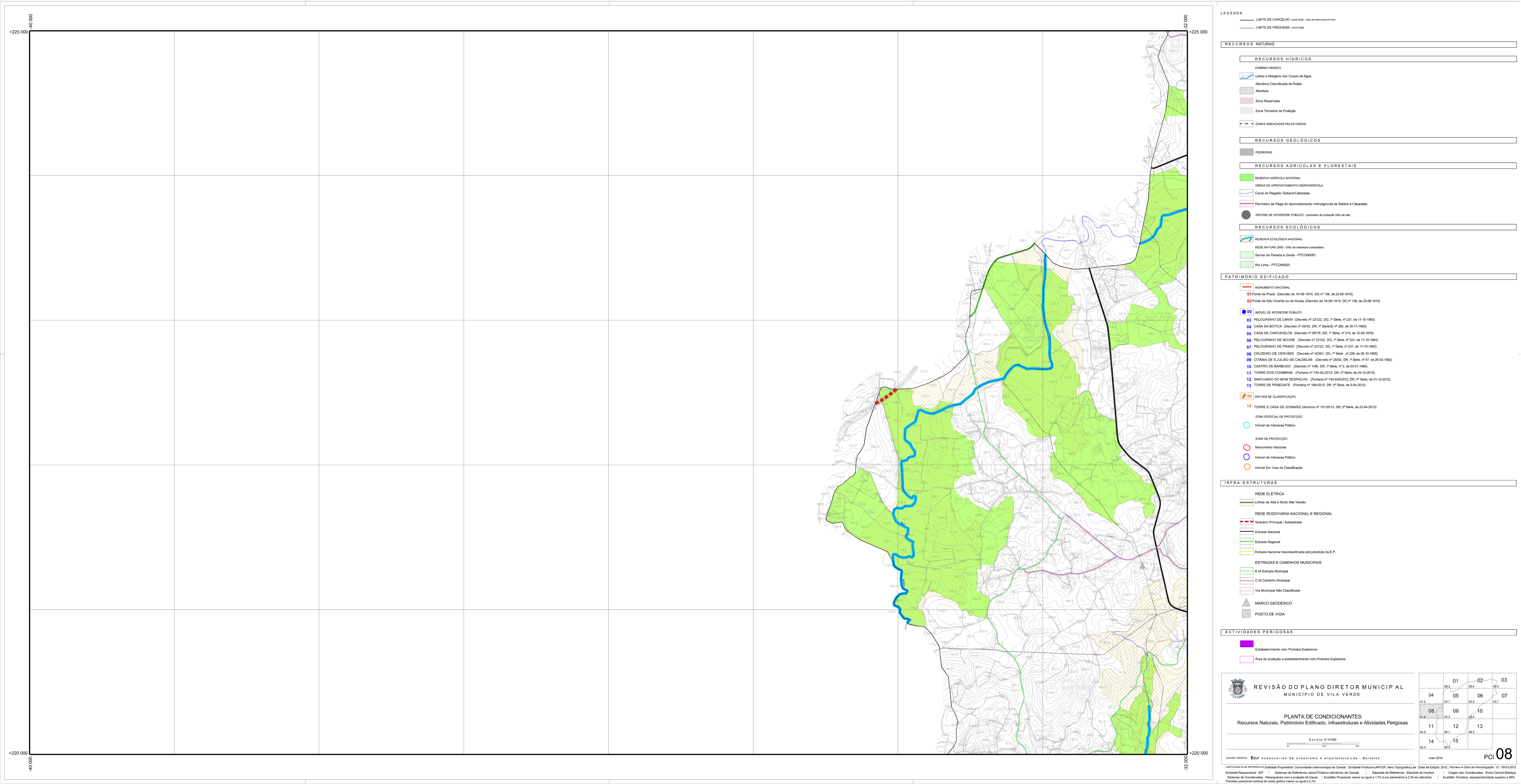The width and height of the screenshot is (1521, 784).
Task: Click the Actividades Perigosas section header
Action: point(1369,632)
